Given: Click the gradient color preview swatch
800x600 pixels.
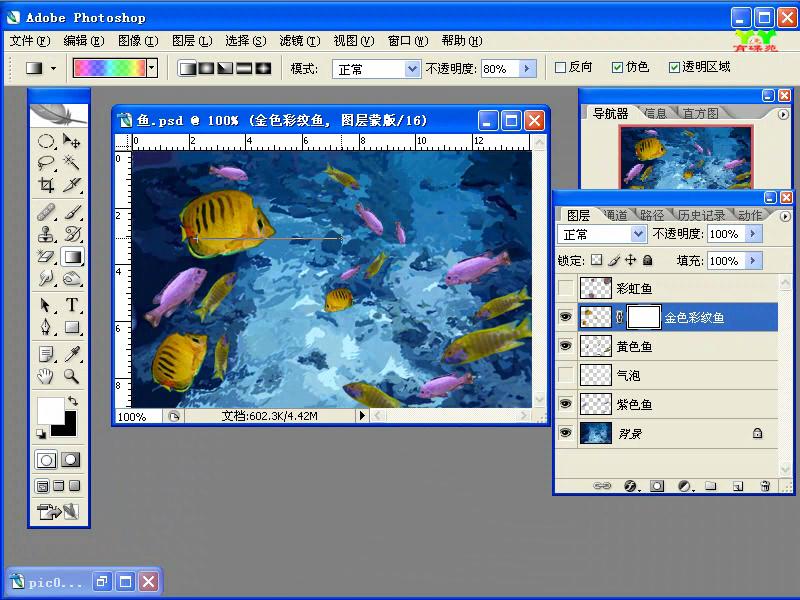Looking at the screenshot, I should (x=109, y=68).
